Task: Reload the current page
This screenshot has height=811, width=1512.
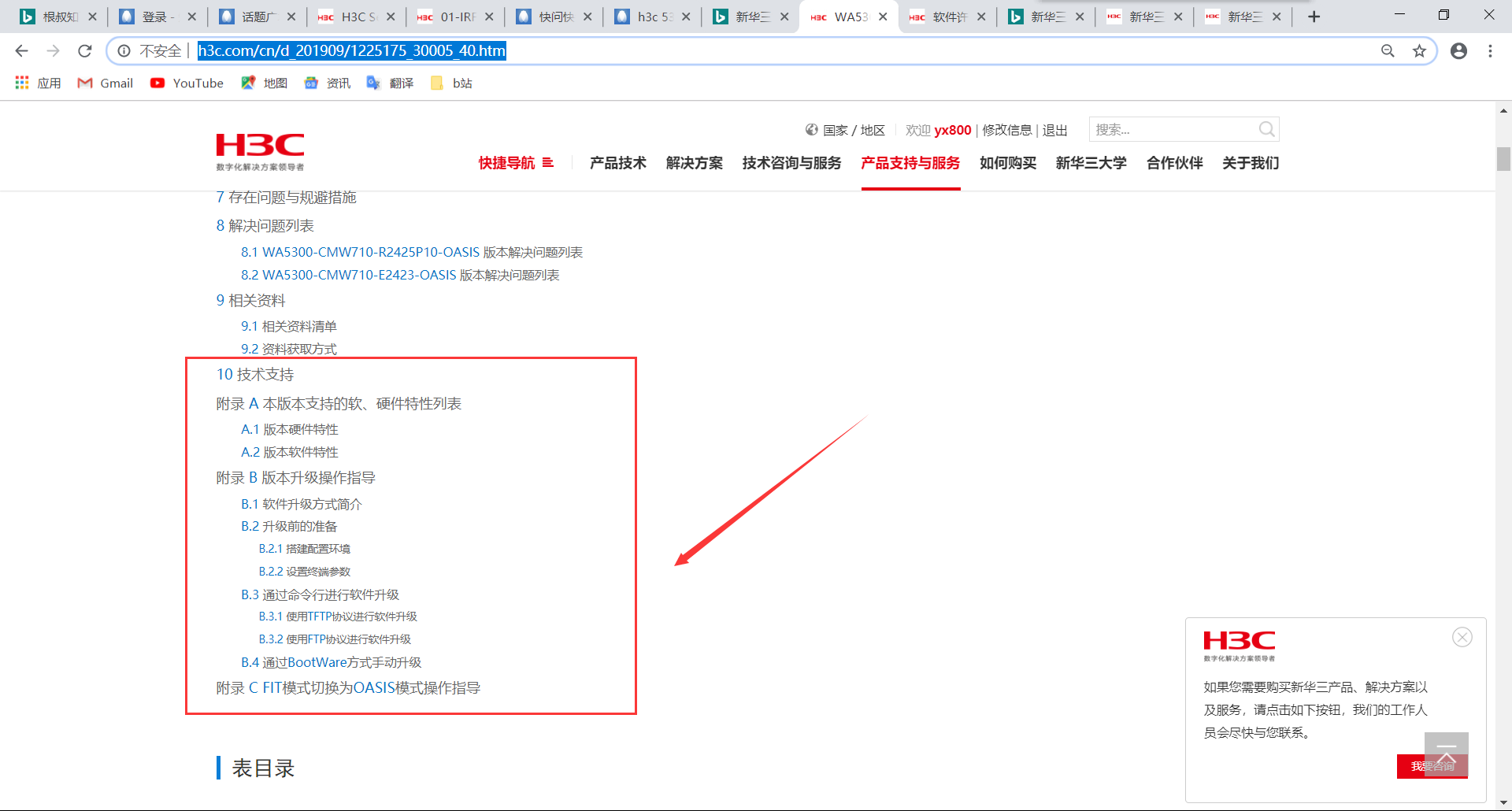Action: pyautogui.click(x=85, y=51)
